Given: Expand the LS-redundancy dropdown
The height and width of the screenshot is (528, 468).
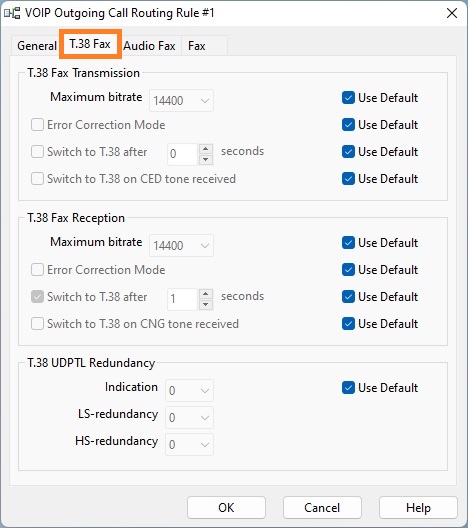Looking at the screenshot, I should [189, 418].
